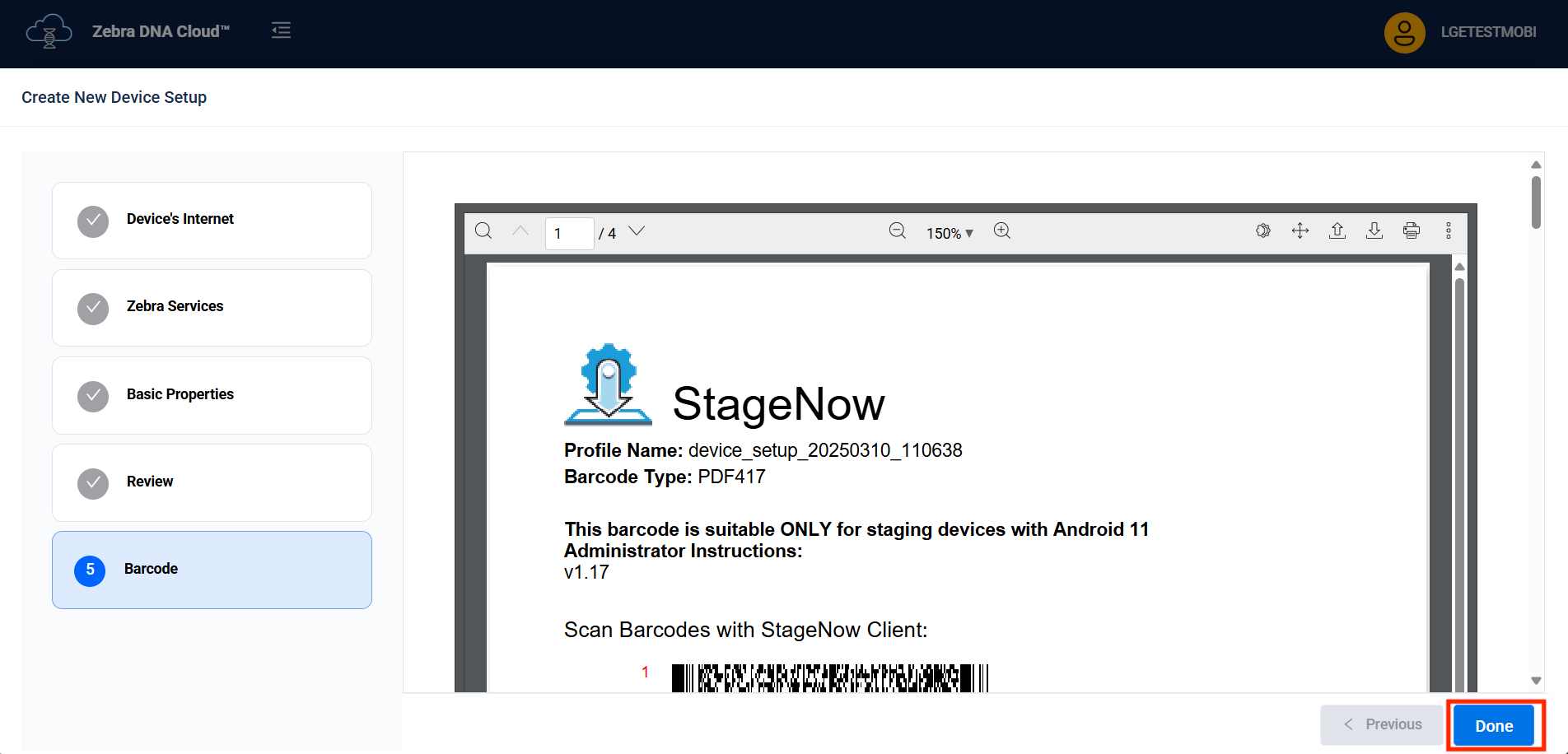The width and height of the screenshot is (1568, 754).
Task: Collapse the sidebar menu icon
Action: click(x=281, y=31)
